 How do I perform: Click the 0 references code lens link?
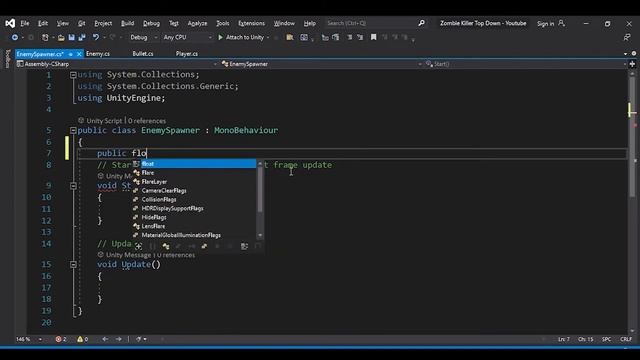click(147, 121)
